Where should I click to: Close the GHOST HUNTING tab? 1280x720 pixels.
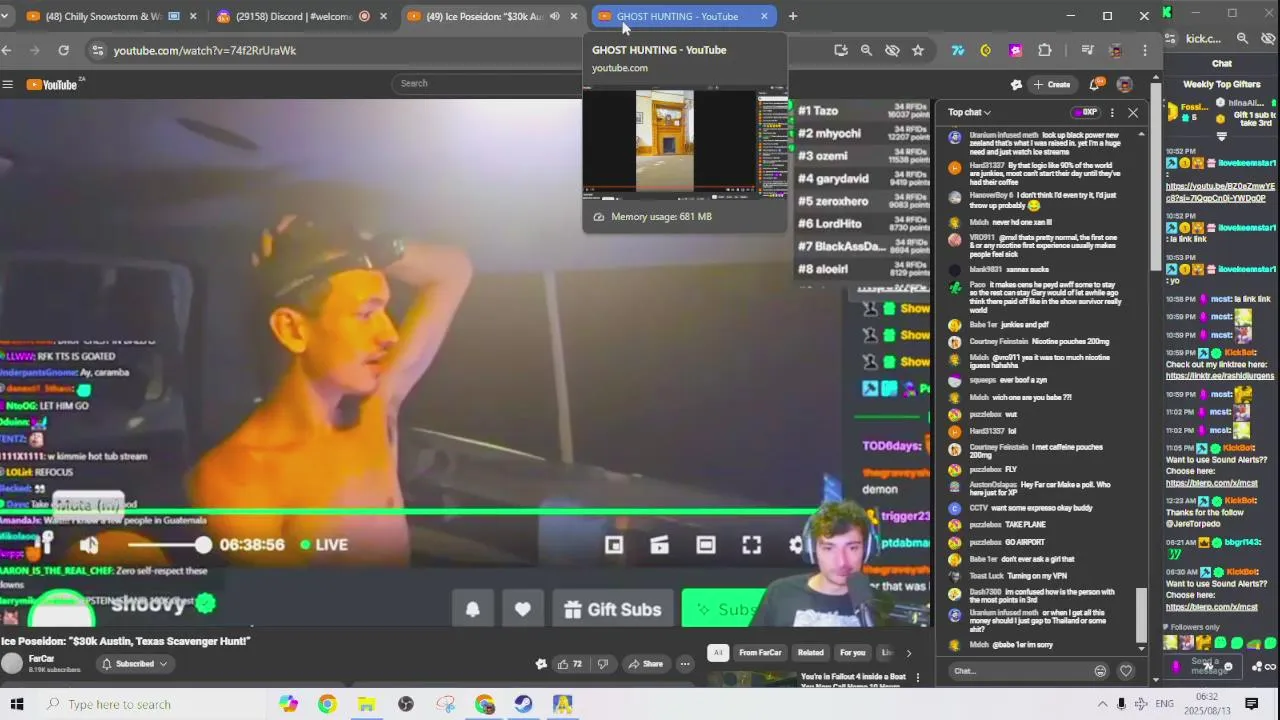point(764,16)
